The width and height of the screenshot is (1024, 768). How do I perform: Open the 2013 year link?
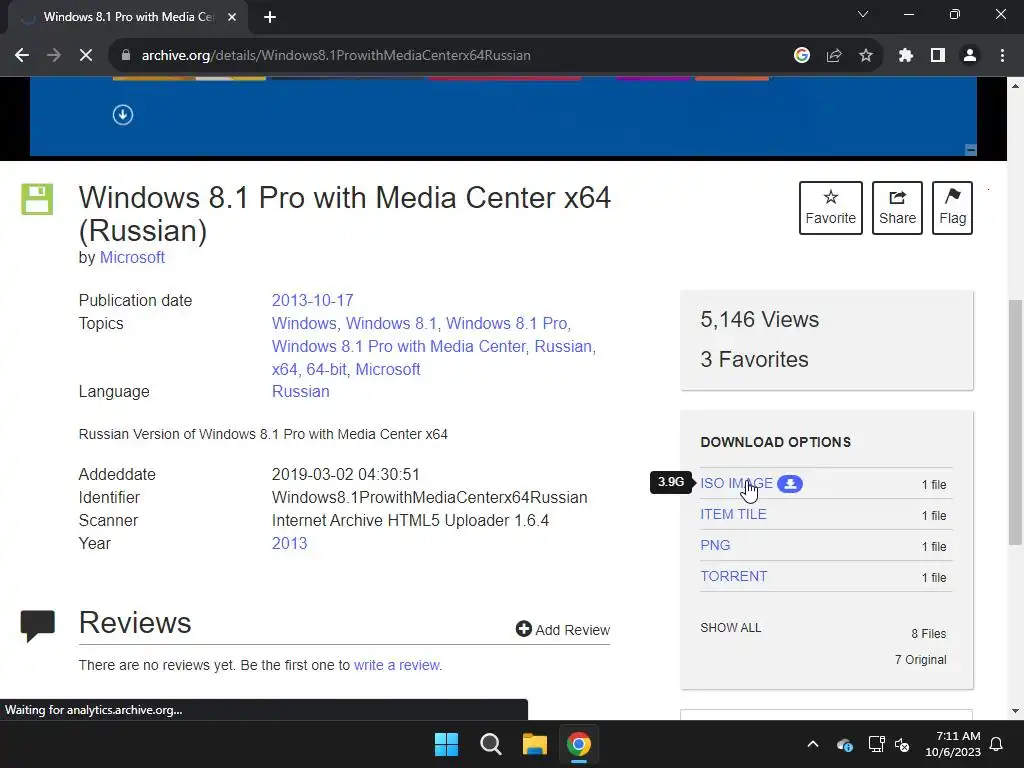[289, 543]
